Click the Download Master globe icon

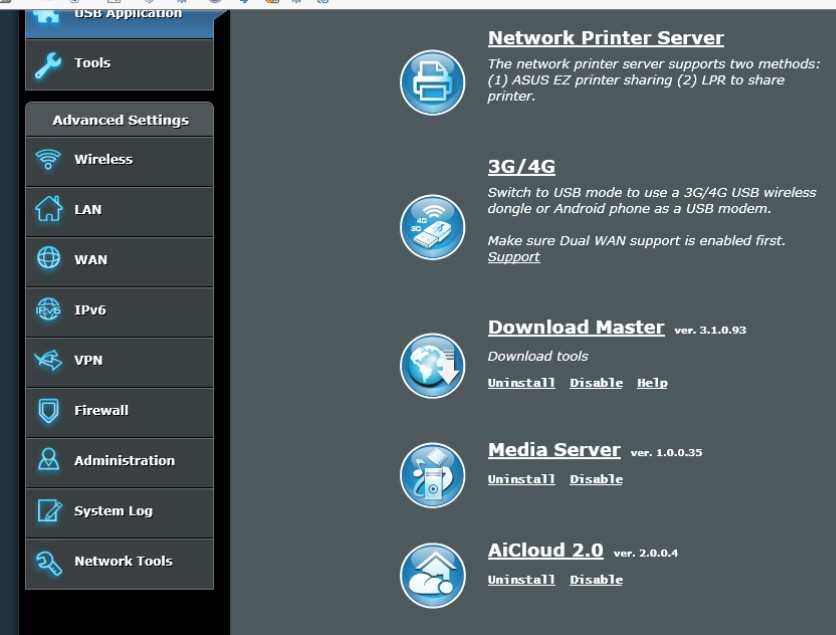(432, 366)
